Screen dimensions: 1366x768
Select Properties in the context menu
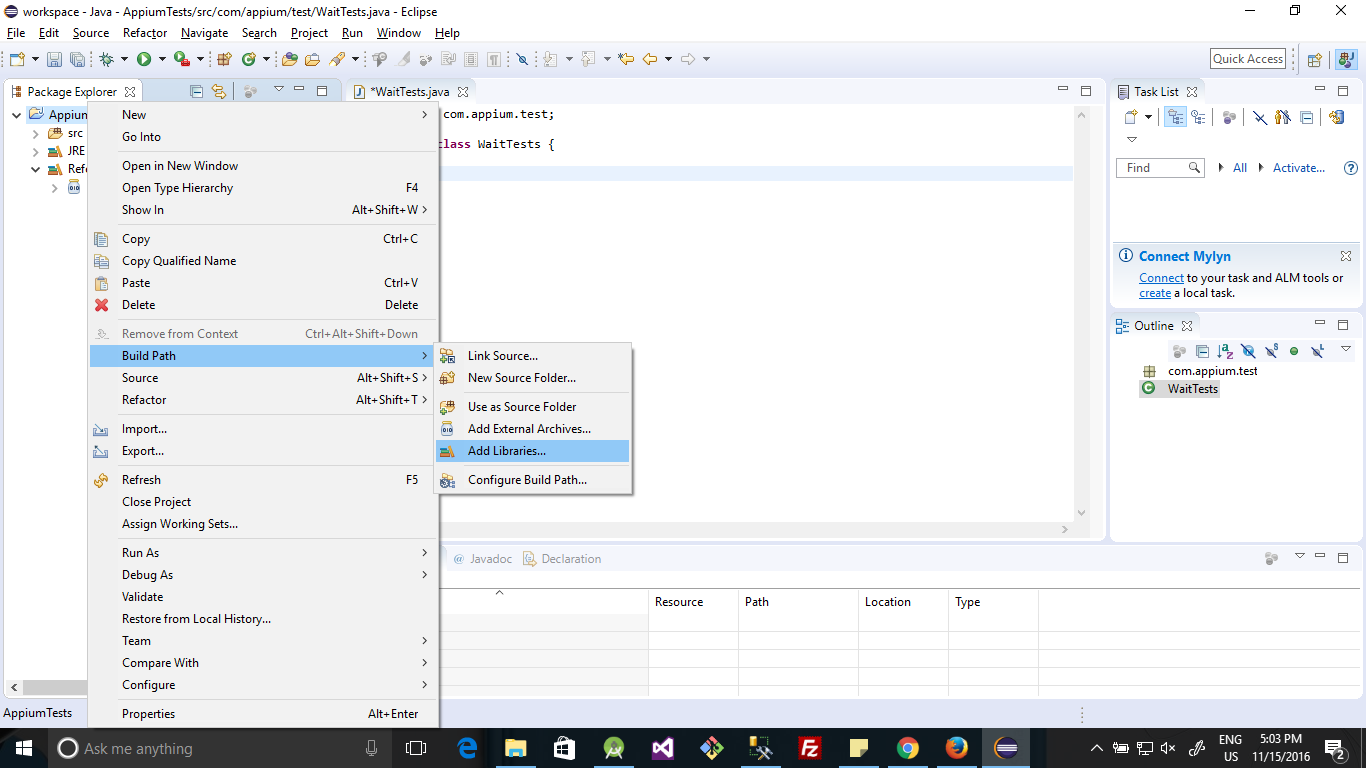pyautogui.click(x=264, y=714)
